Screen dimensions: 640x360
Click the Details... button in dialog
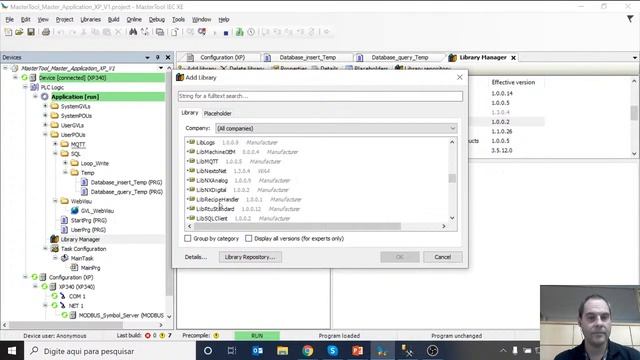[196, 257]
